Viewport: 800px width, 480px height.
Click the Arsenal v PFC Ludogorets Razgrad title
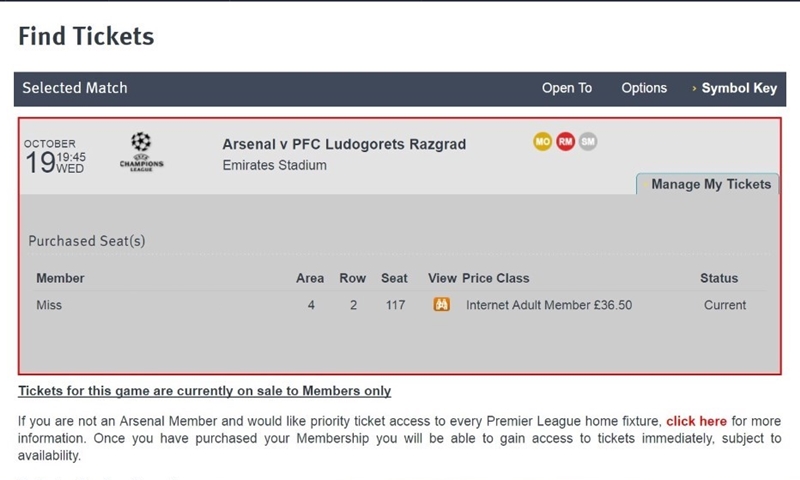click(344, 144)
